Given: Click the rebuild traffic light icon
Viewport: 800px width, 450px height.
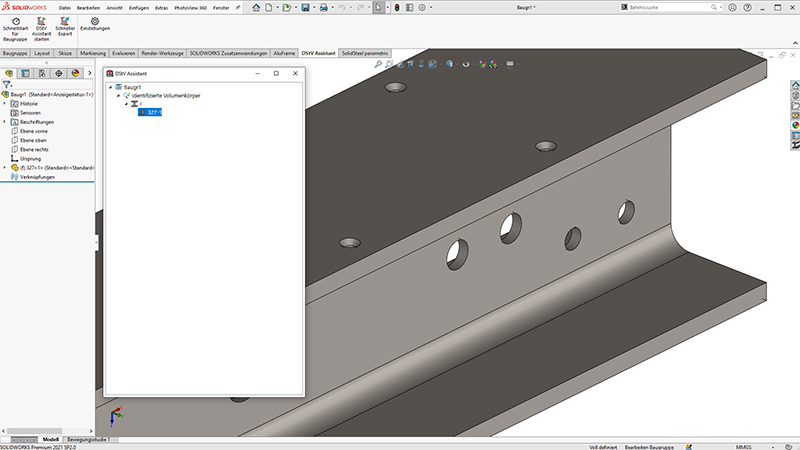Looking at the screenshot, I should (x=397, y=8).
